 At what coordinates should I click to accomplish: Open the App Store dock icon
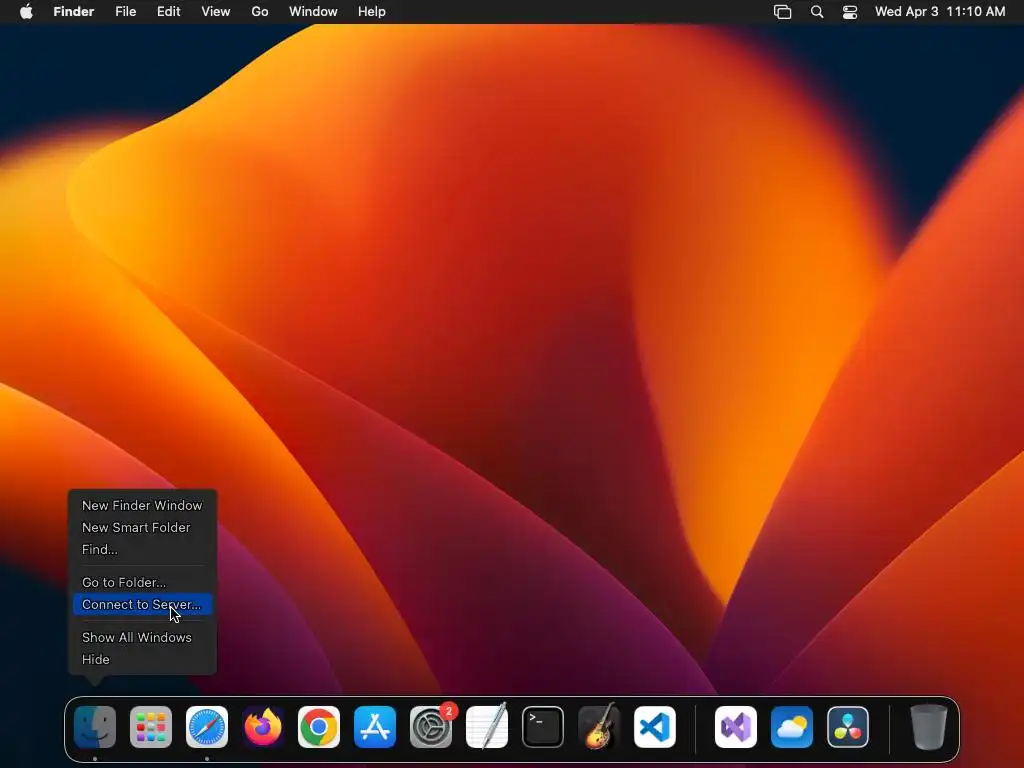pos(375,727)
